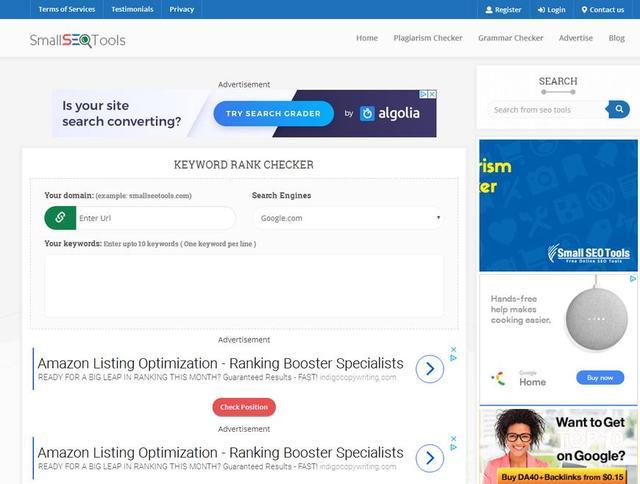Open the first Amazon Listing Optimization ad headline
640x484 pixels.
click(x=220, y=363)
